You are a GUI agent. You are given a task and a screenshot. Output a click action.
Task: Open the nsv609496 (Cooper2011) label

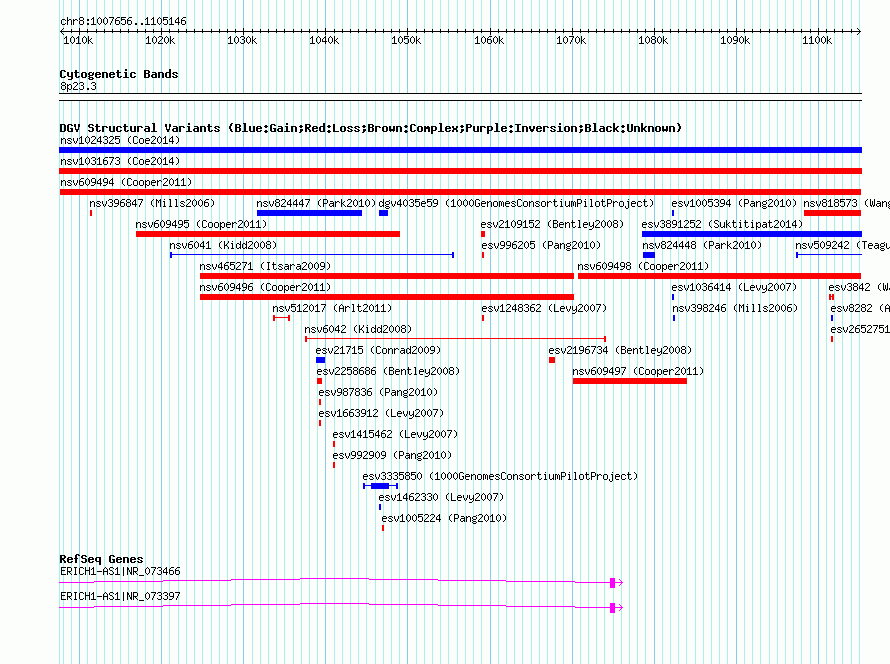(265, 287)
